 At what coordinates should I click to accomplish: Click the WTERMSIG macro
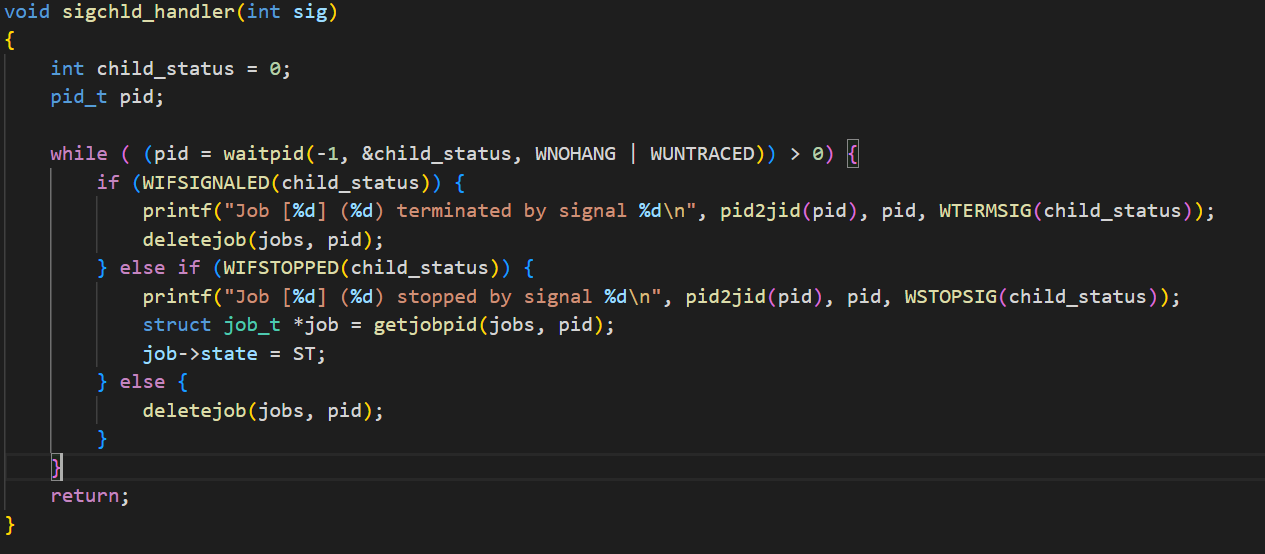coord(984,211)
